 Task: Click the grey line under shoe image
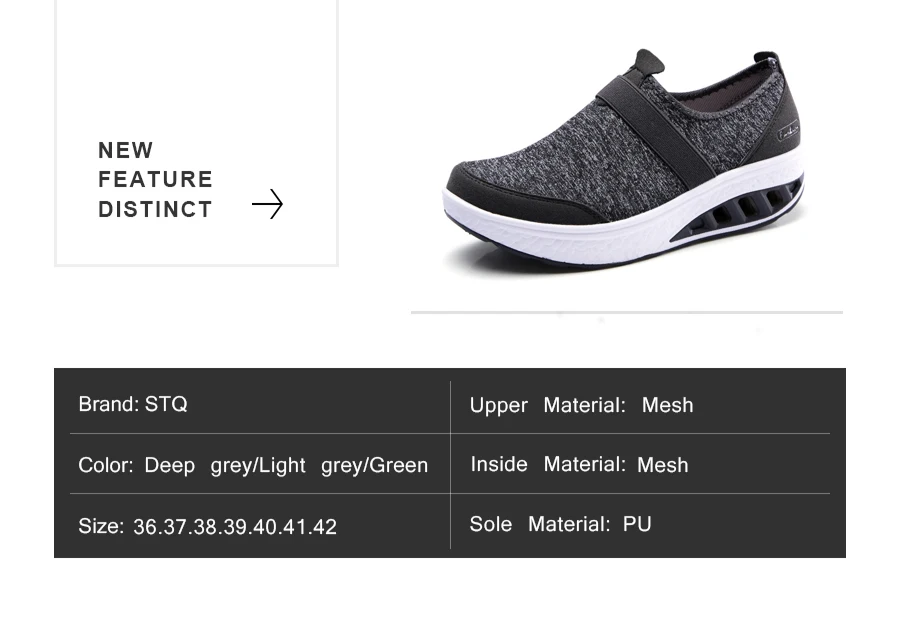pos(627,313)
